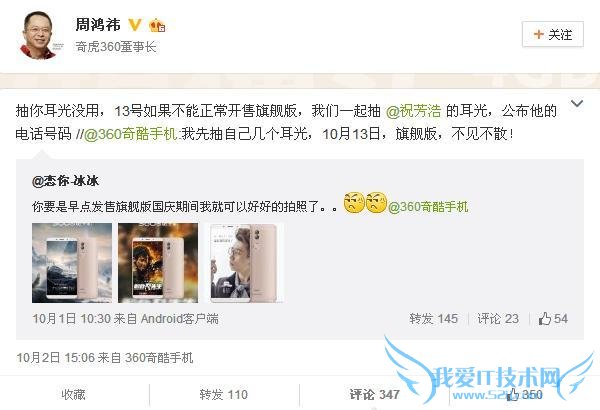Click the orange V verified badge

coord(134,25)
